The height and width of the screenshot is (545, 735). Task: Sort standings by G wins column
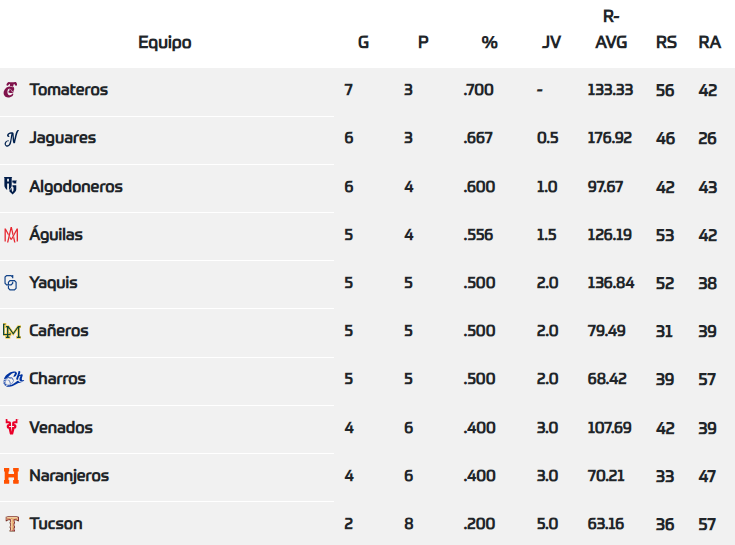point(363,43)
